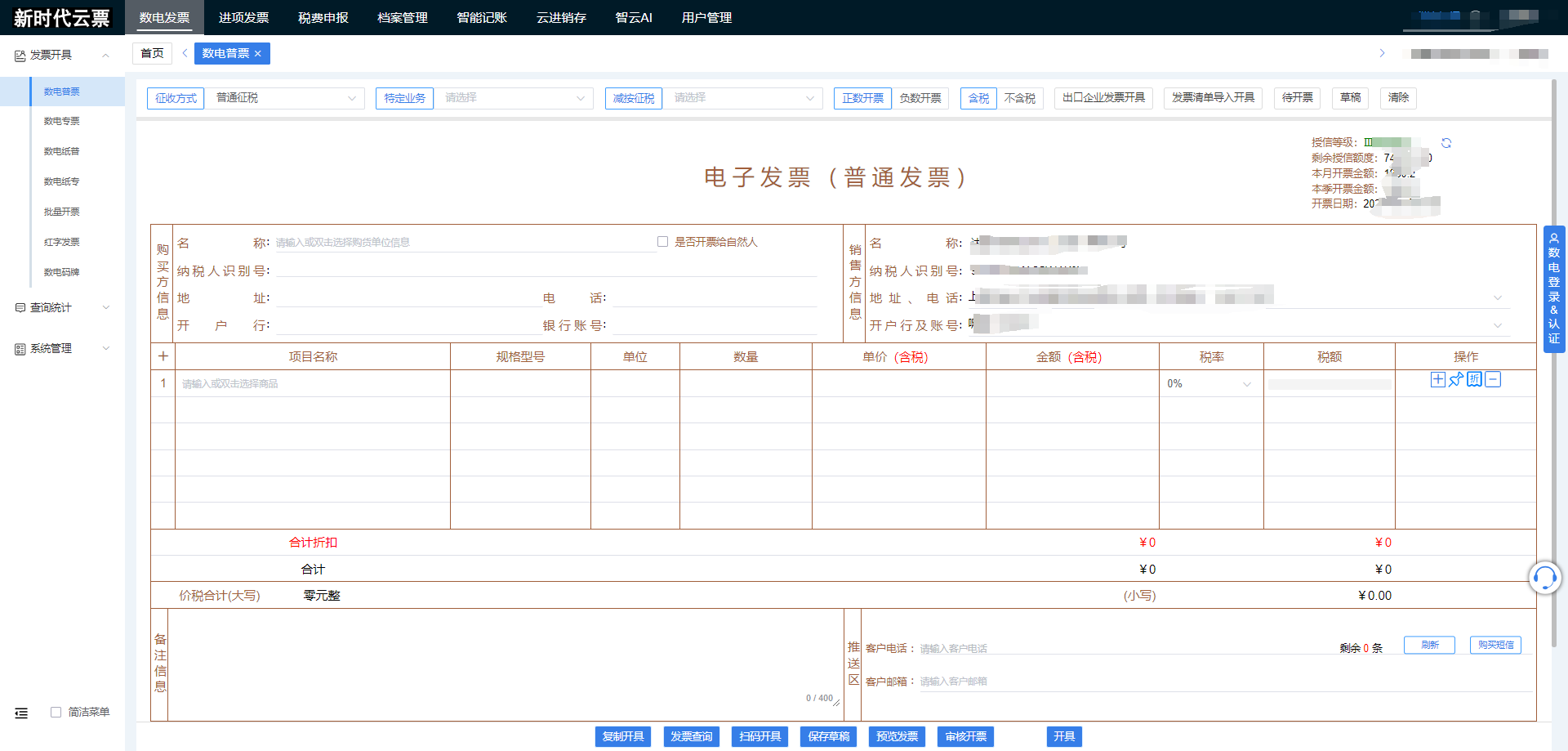Click the 系统管理 sidebar icon
1568x751 pixels.
click(x=20, y=349)
